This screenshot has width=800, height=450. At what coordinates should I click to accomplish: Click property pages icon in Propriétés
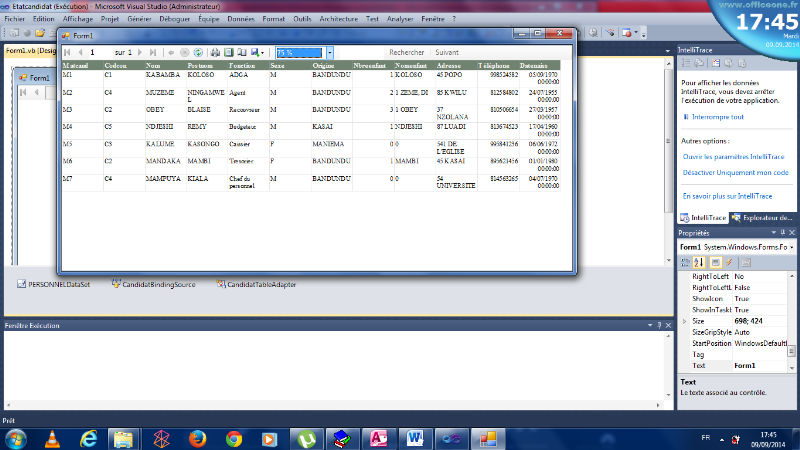(x=746, y=262)
